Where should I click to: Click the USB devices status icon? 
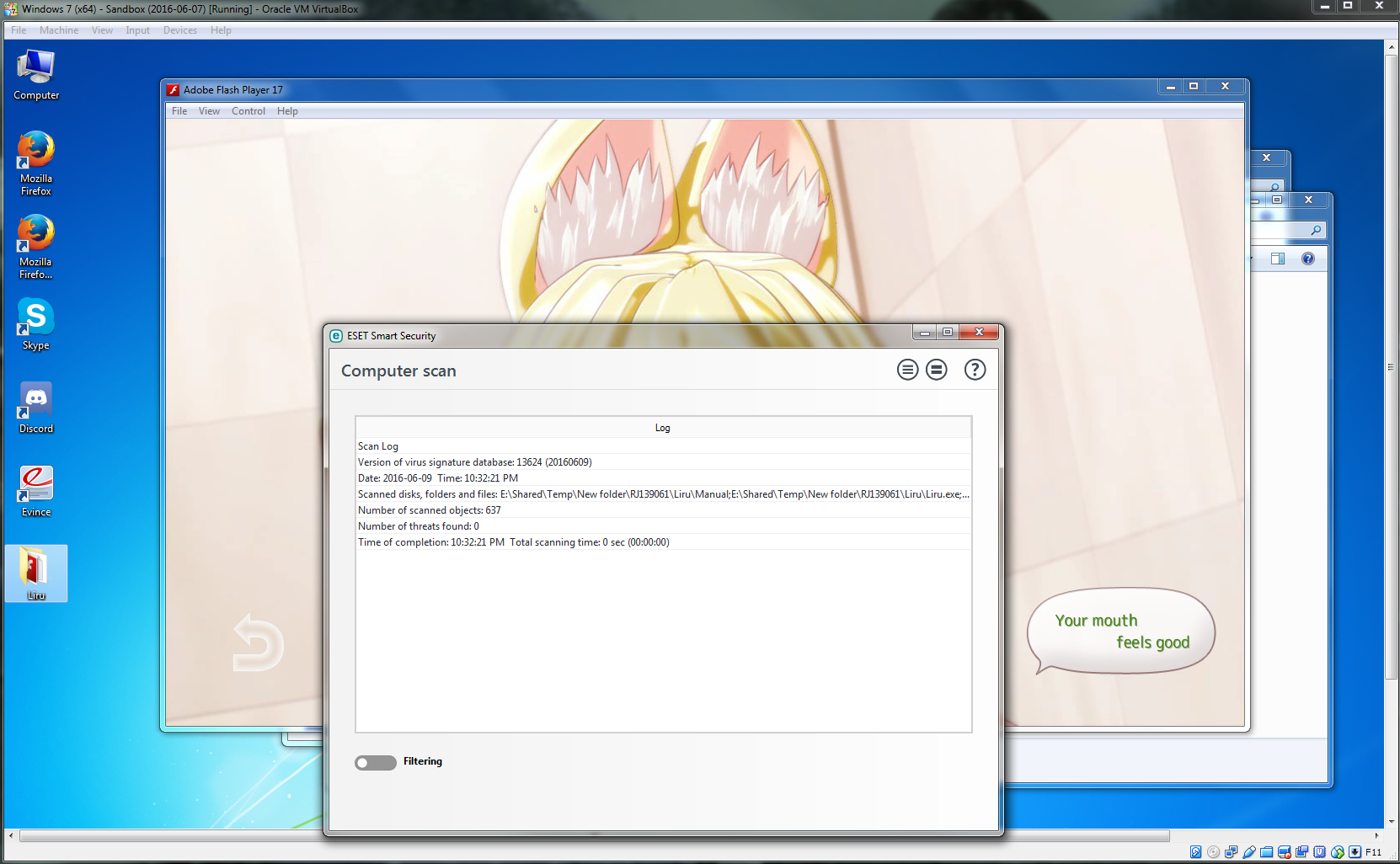click(1249, 852)
